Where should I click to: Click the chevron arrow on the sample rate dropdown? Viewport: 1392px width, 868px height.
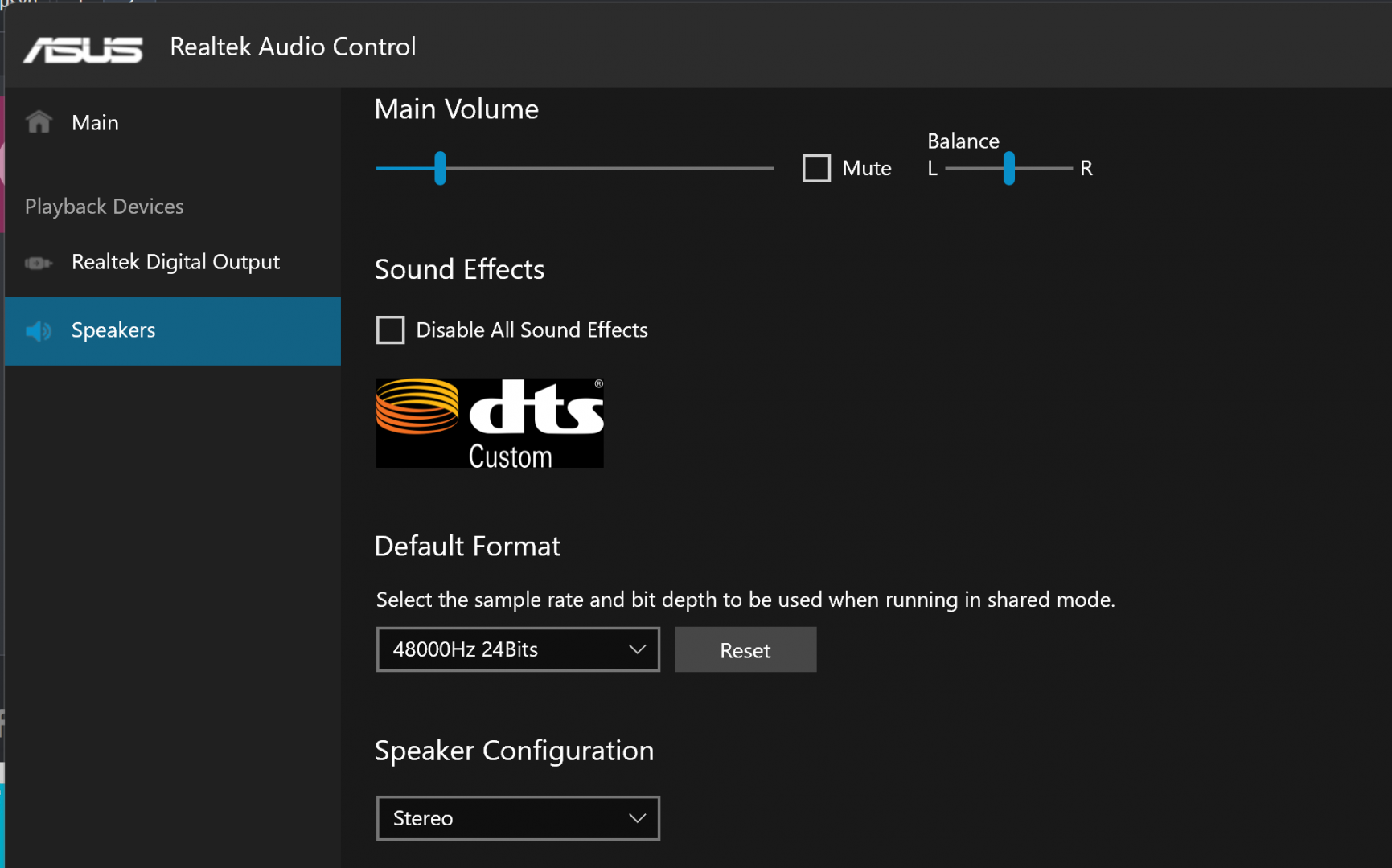coord(637,649)
